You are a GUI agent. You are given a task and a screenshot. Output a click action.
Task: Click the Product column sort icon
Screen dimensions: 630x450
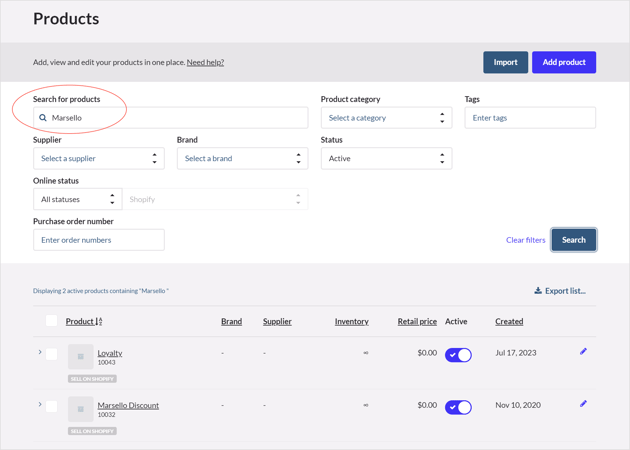tap(99, 321)
